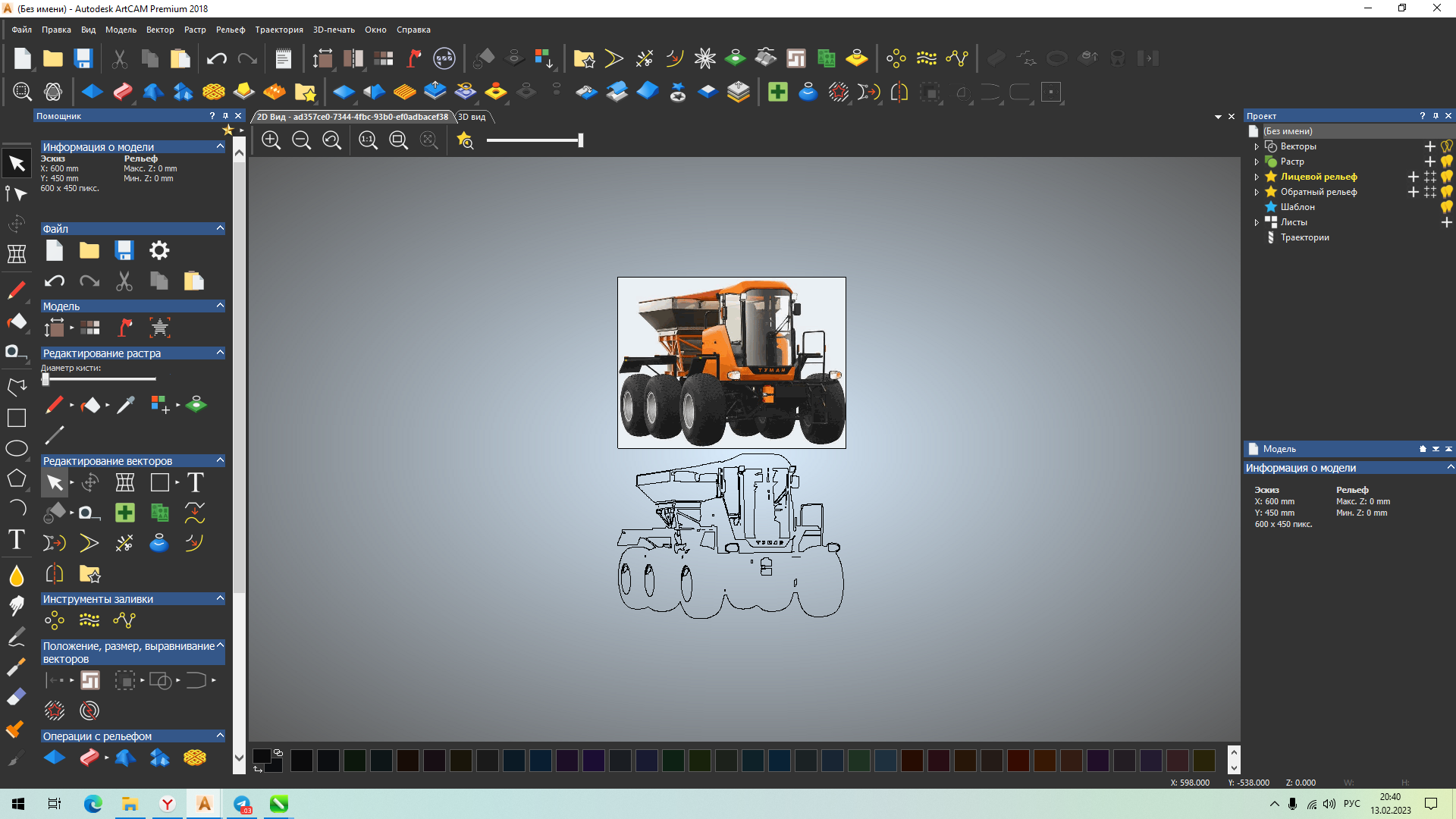Toggle Back relief visibility bulb
The width and height of the screenshot is (1456, 819).
click(x=1447, y=192)
